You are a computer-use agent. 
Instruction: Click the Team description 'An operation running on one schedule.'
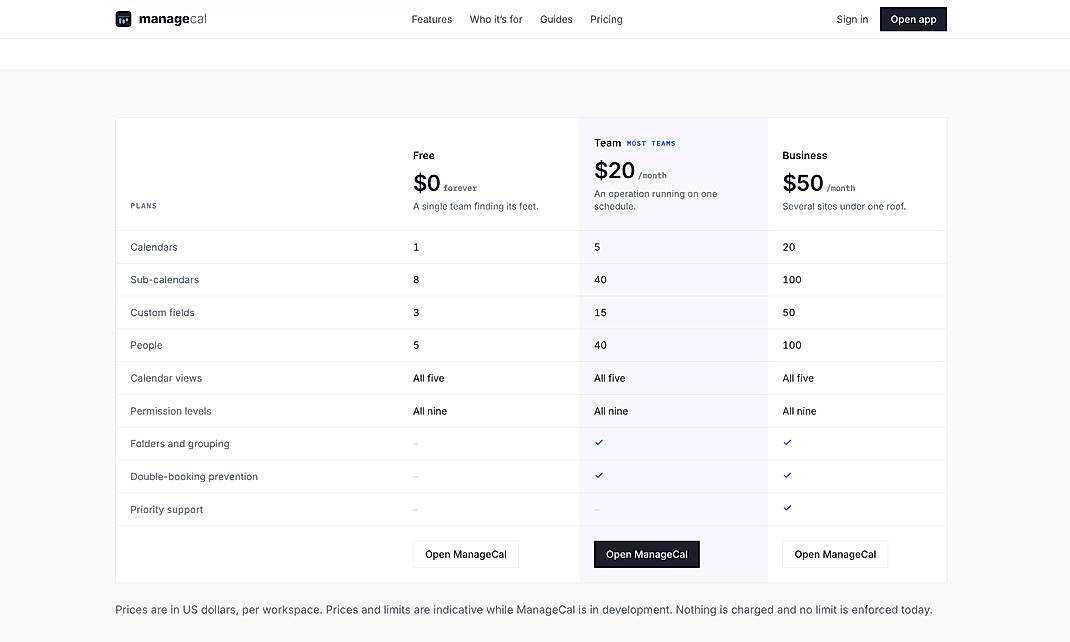655,200
